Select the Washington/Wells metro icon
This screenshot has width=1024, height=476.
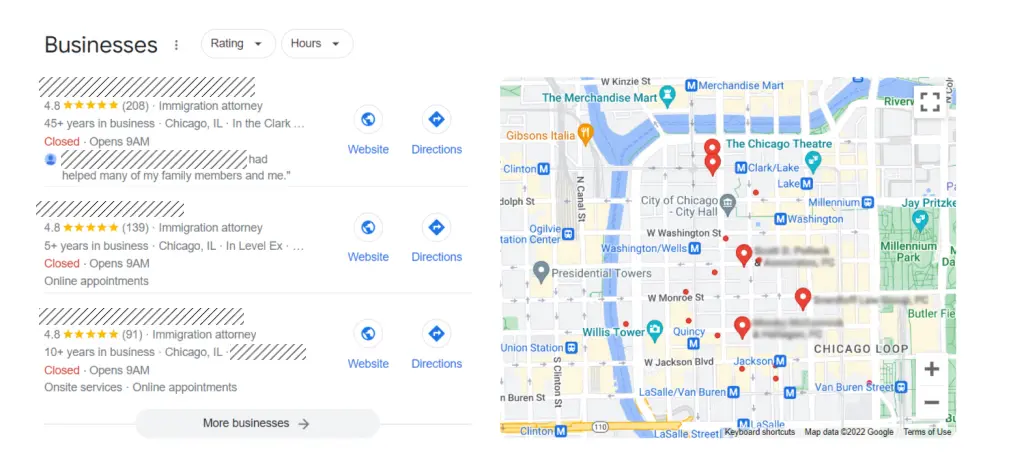(695, 248)
